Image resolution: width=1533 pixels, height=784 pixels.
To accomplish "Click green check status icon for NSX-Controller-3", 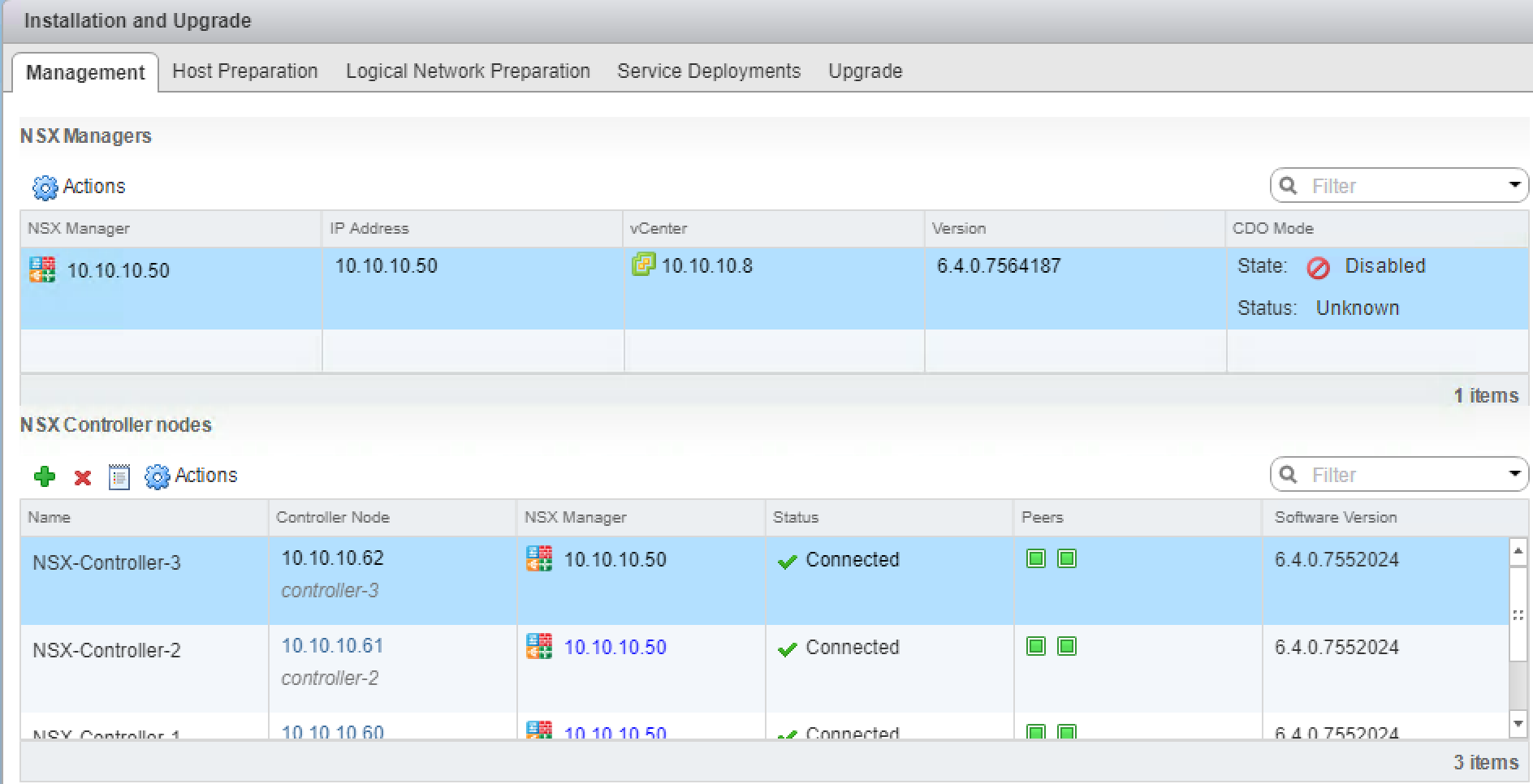I will pos(787,562).
